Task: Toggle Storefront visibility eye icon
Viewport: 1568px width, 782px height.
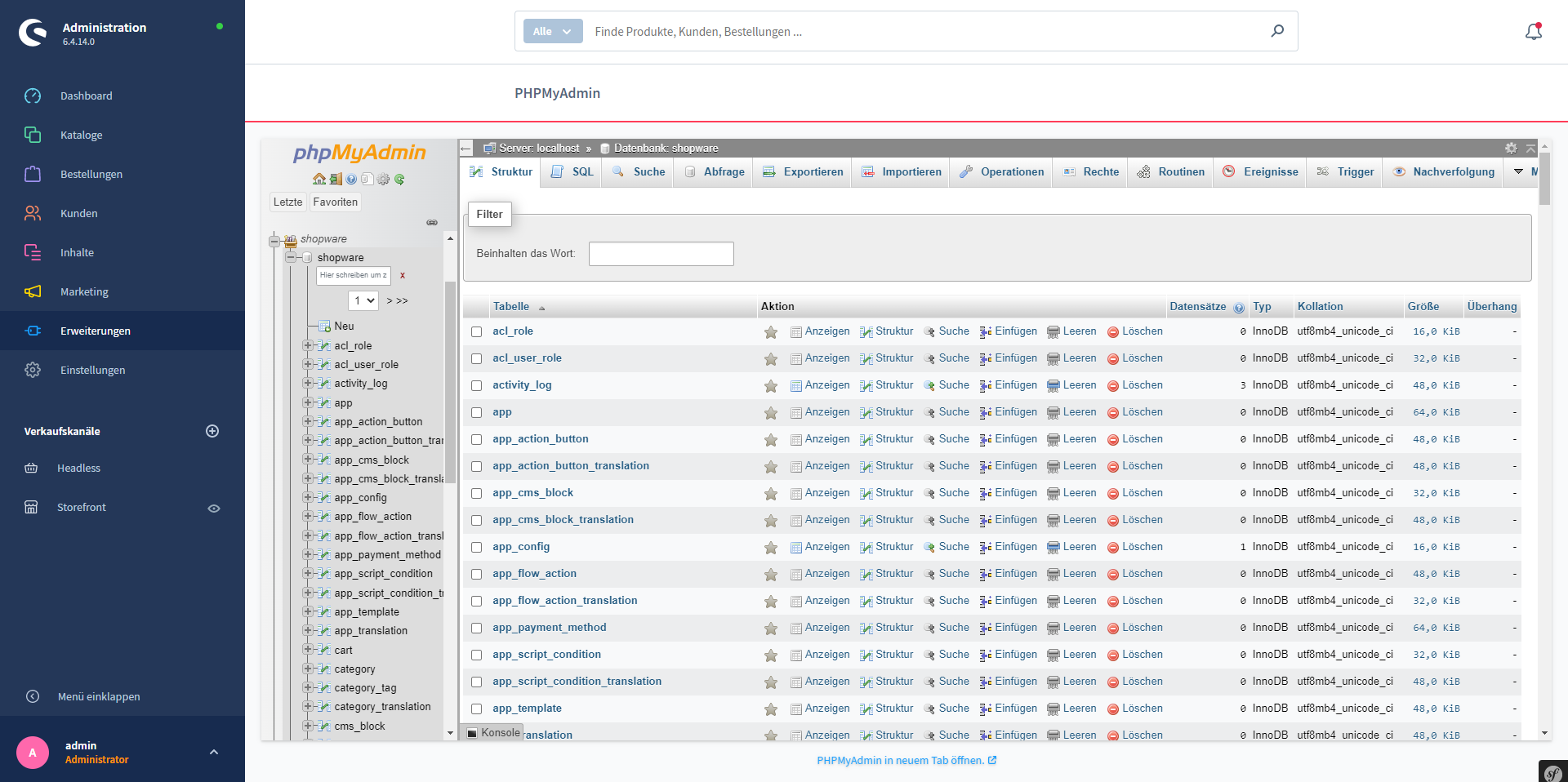Action: [x=214, y=508]
